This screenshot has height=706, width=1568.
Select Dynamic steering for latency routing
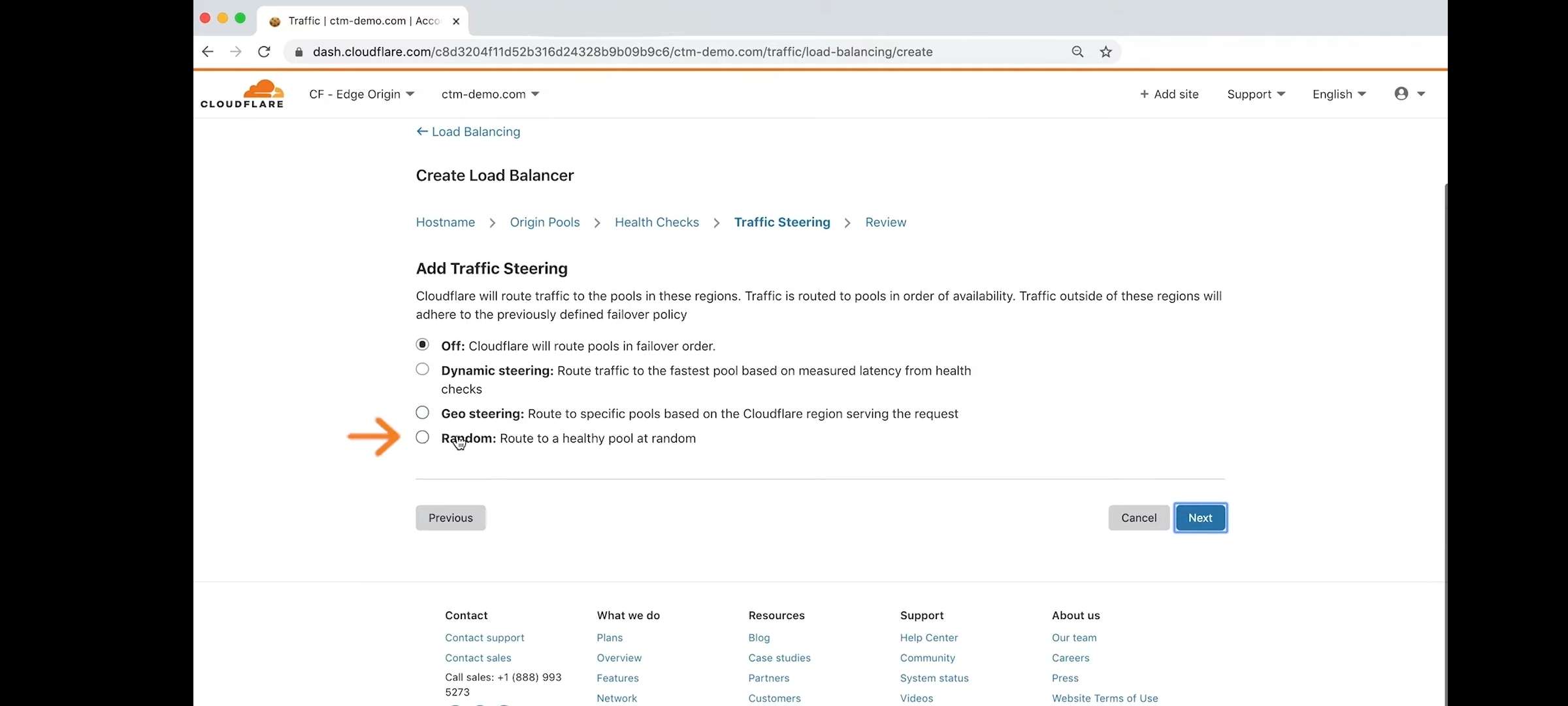(422, 368)
